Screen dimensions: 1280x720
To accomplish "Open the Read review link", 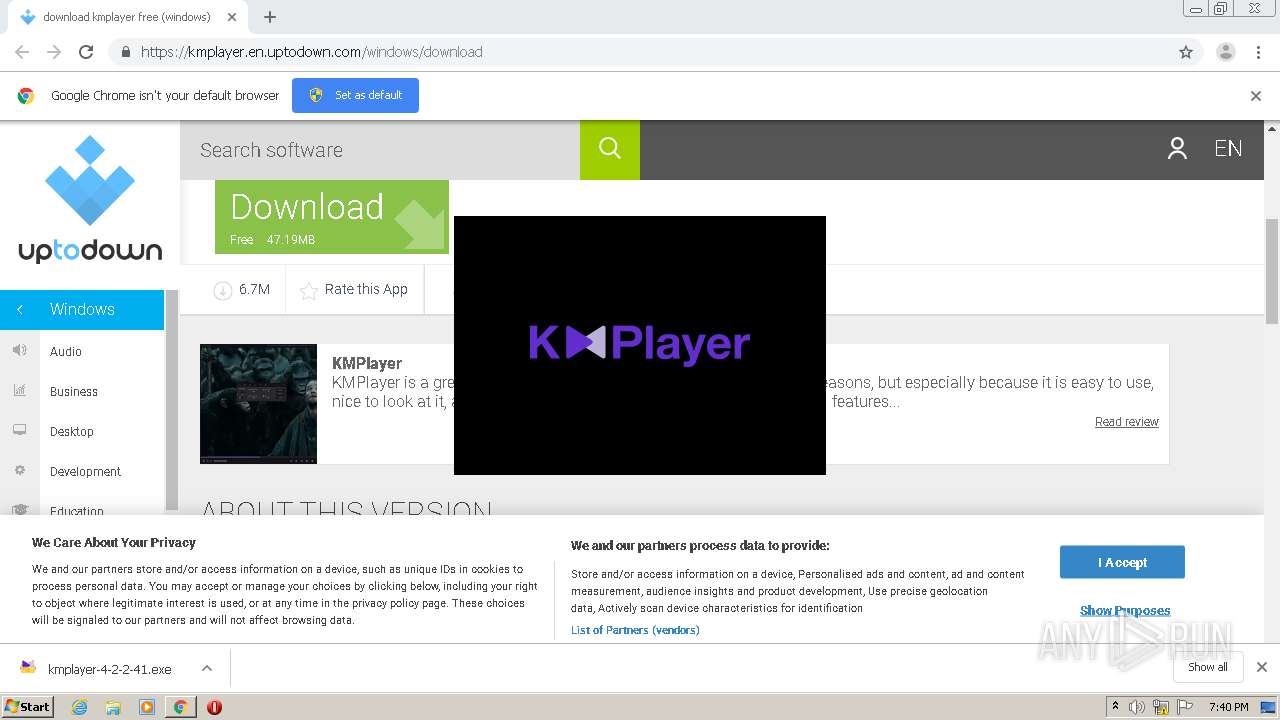I will click(1126, 422).
